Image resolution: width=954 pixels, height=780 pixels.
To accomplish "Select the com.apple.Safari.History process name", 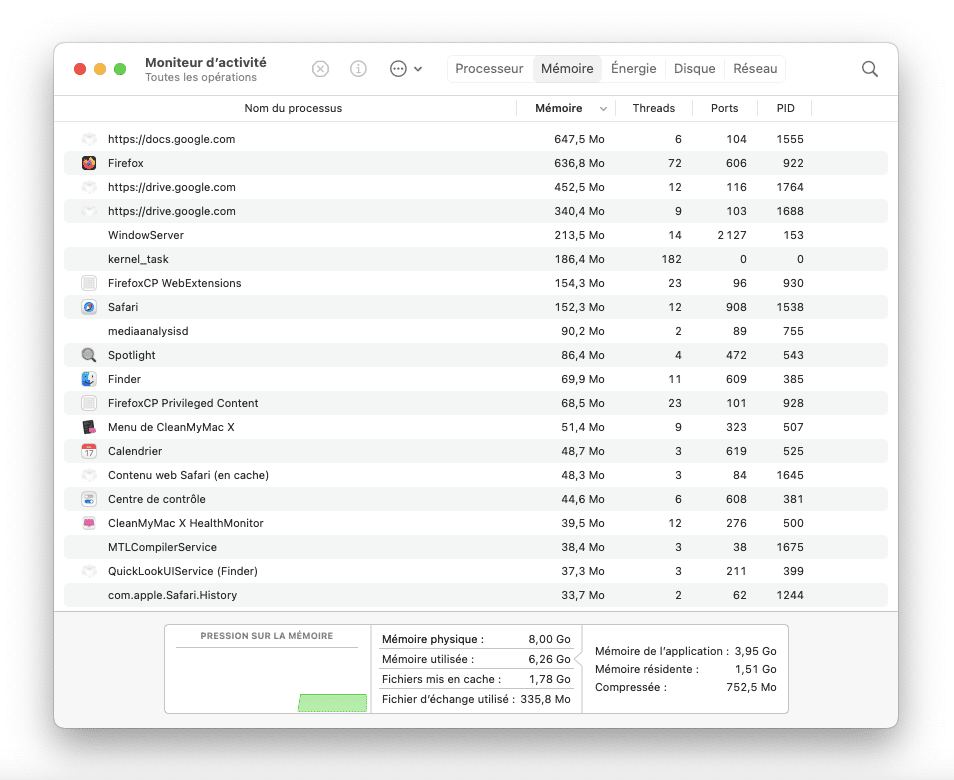I will 172,595.
